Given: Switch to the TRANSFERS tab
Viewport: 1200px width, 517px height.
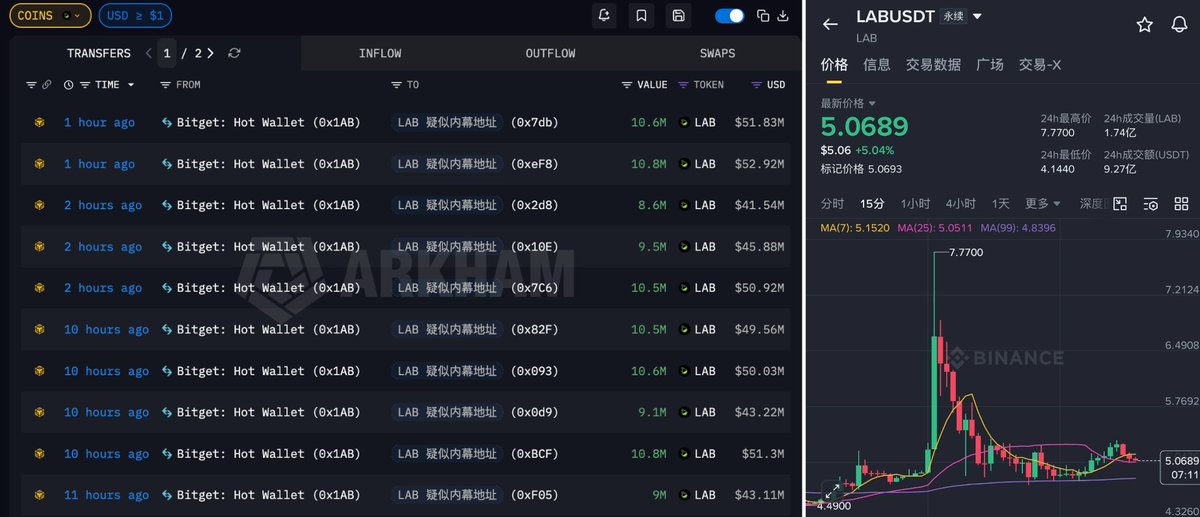Looking at the screenshot, I should point(98,53).
